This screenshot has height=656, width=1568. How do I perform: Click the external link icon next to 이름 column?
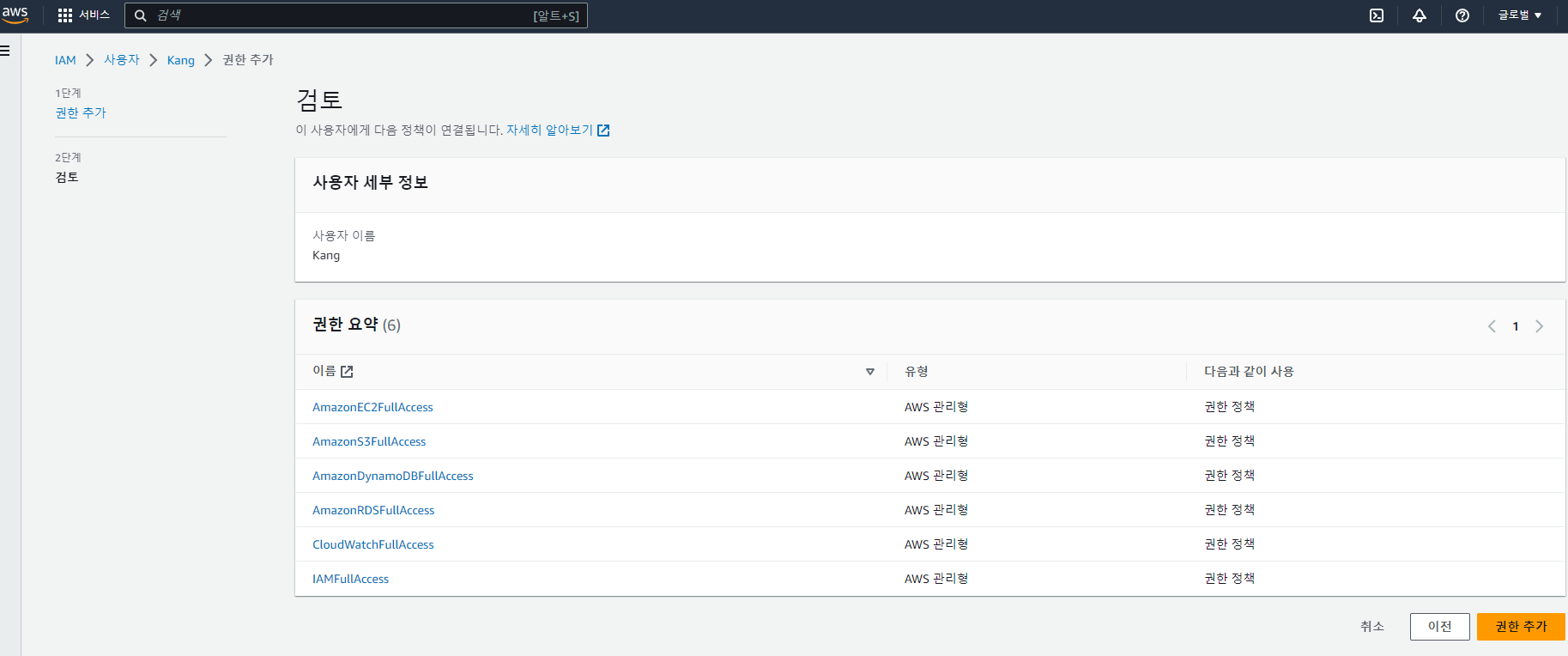coord(347,372)
